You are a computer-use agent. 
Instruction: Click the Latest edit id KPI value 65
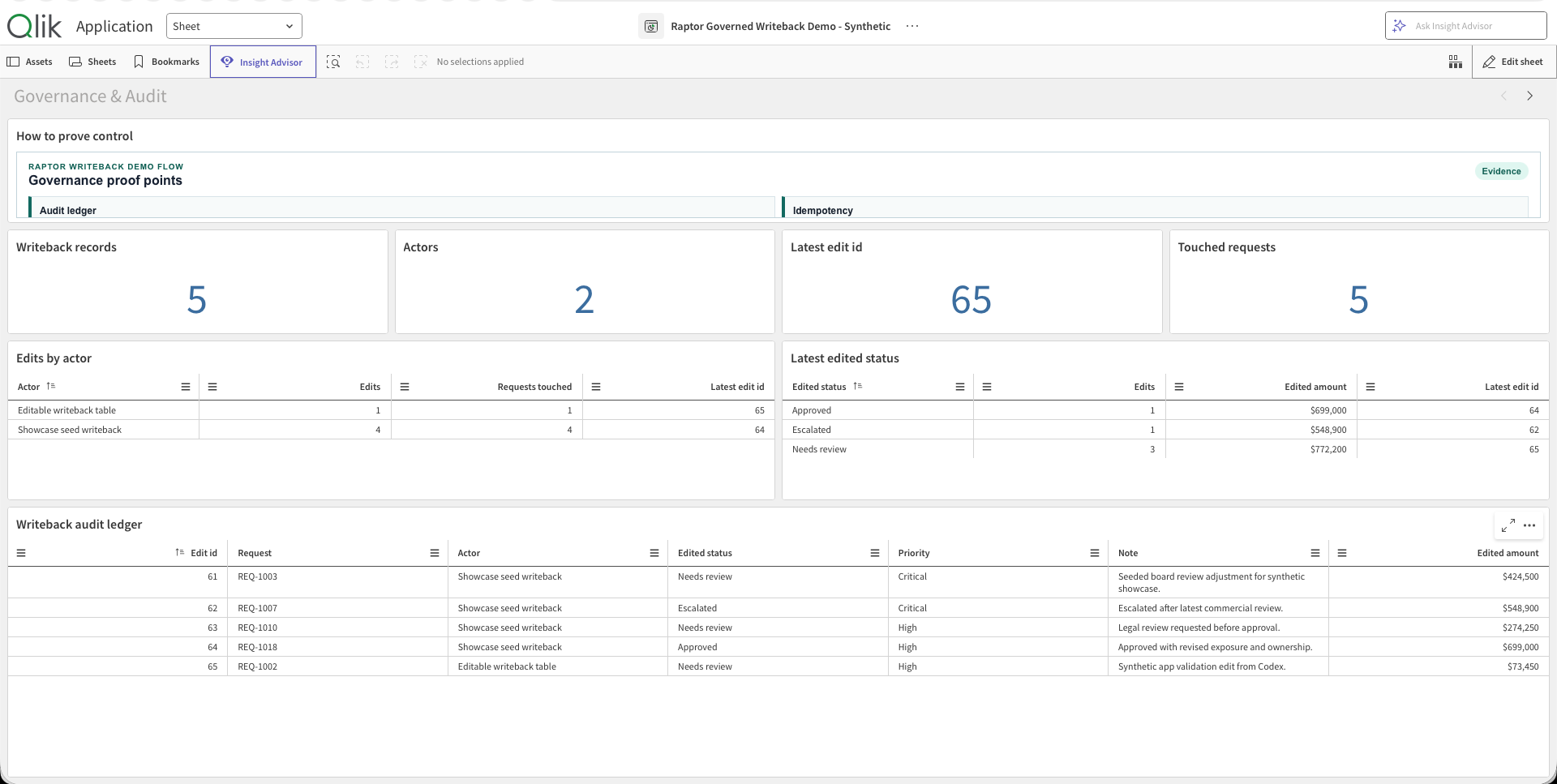pos(972,300)
